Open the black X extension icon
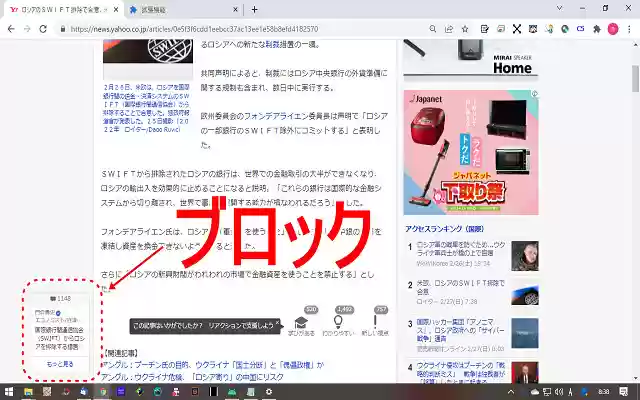The width and height of the screenshot is (640, 400). pyautogui.click(x=517, y=29)
